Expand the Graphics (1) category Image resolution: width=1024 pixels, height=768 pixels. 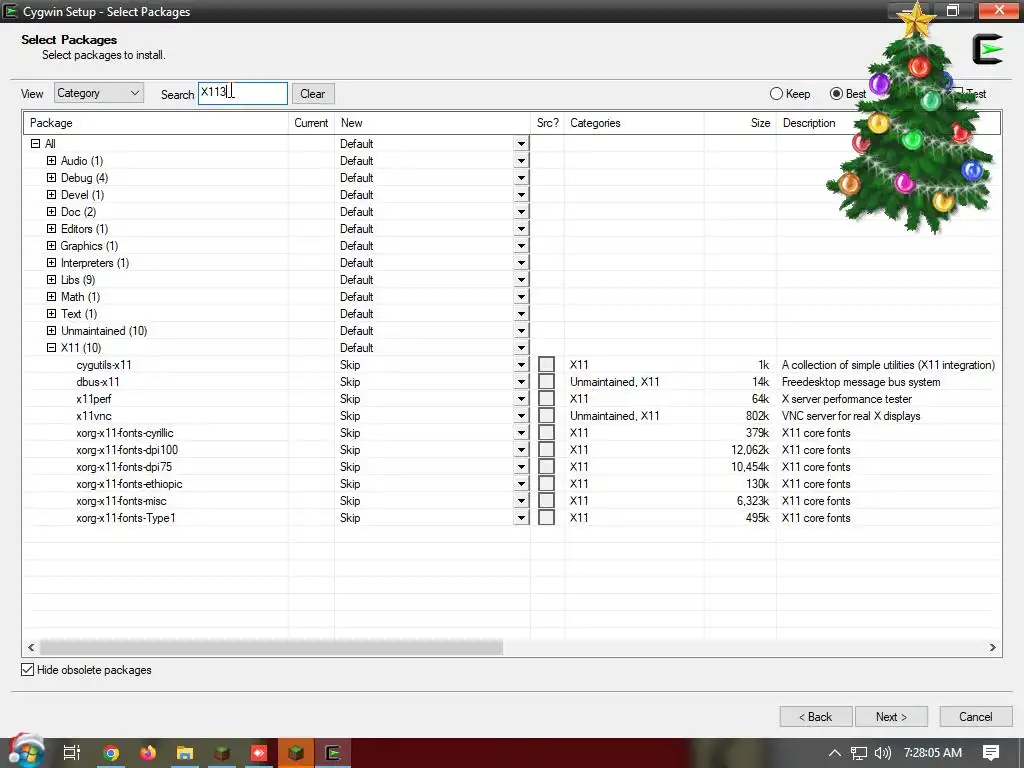(x=51, y=246)
